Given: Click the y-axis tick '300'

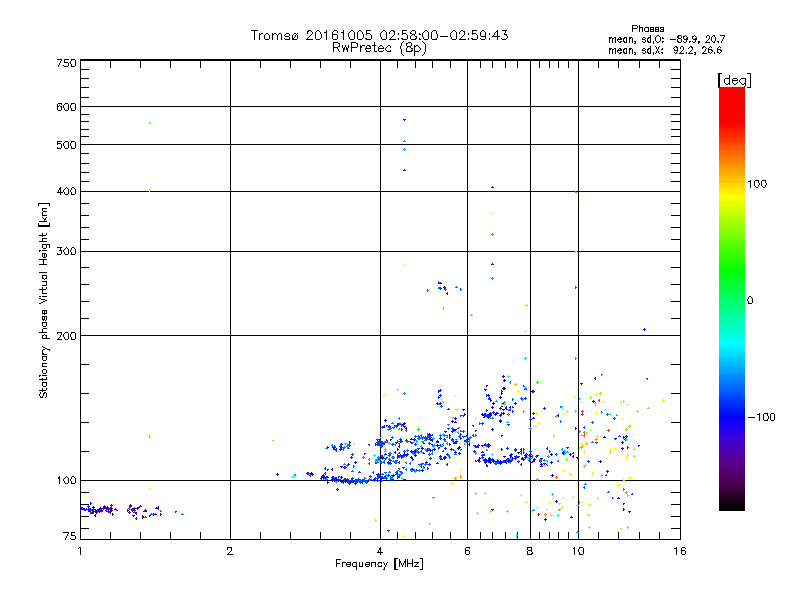Looking at the screenshot, I should pyautogui.click(x=67, y=252).
